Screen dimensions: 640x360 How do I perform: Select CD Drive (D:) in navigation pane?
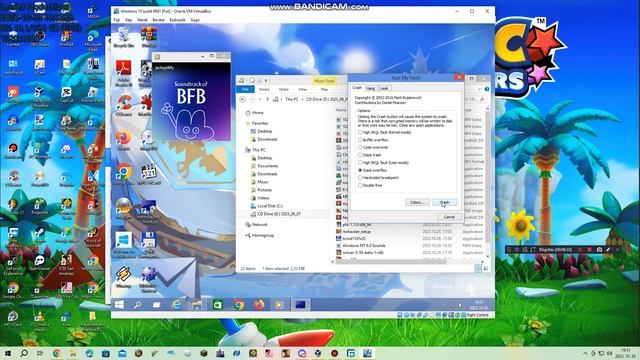point(276,214)
